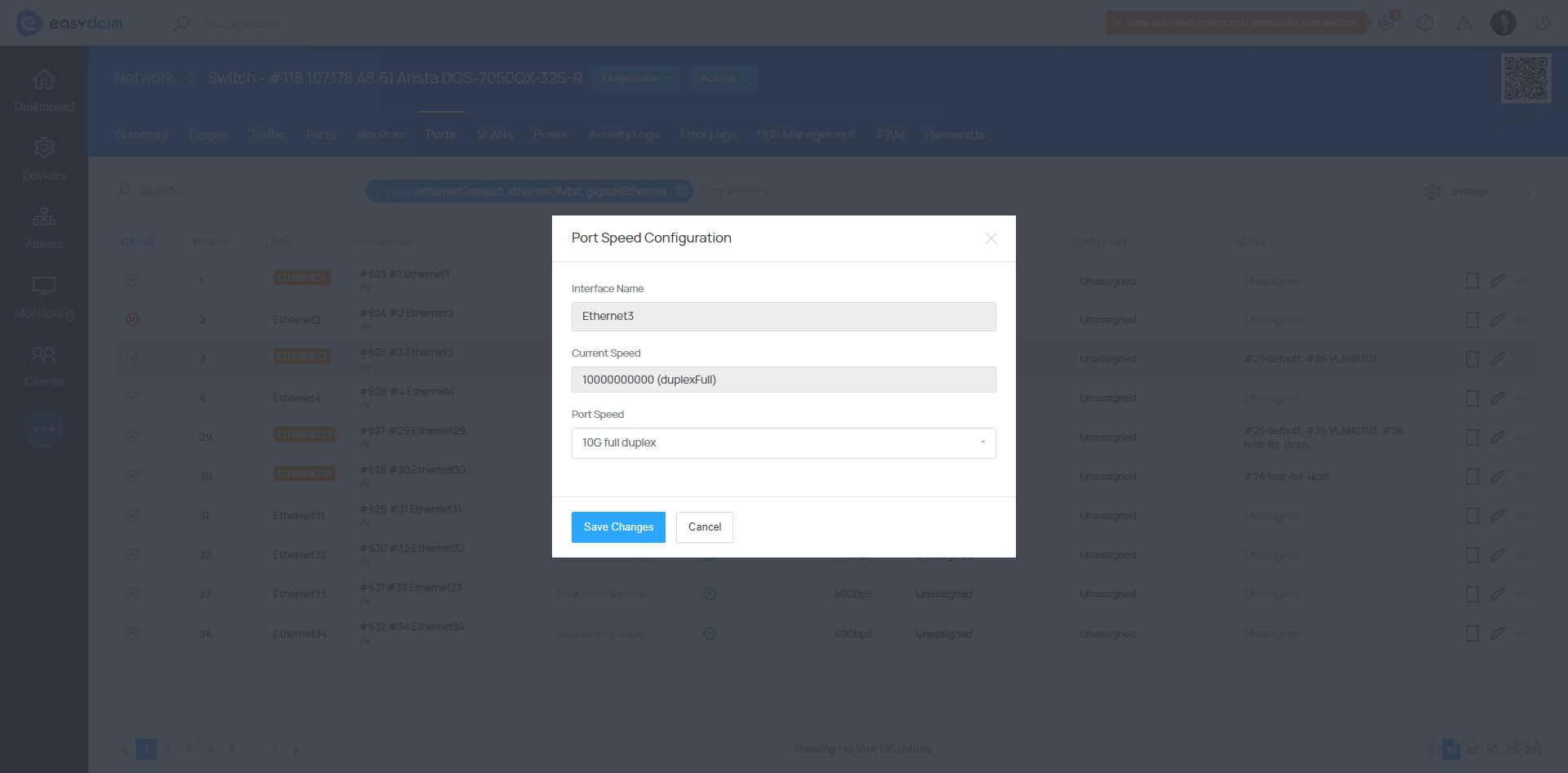Click the info circle icon in header
Viewport: 1568px width, 773px height.
point(1425,23)
